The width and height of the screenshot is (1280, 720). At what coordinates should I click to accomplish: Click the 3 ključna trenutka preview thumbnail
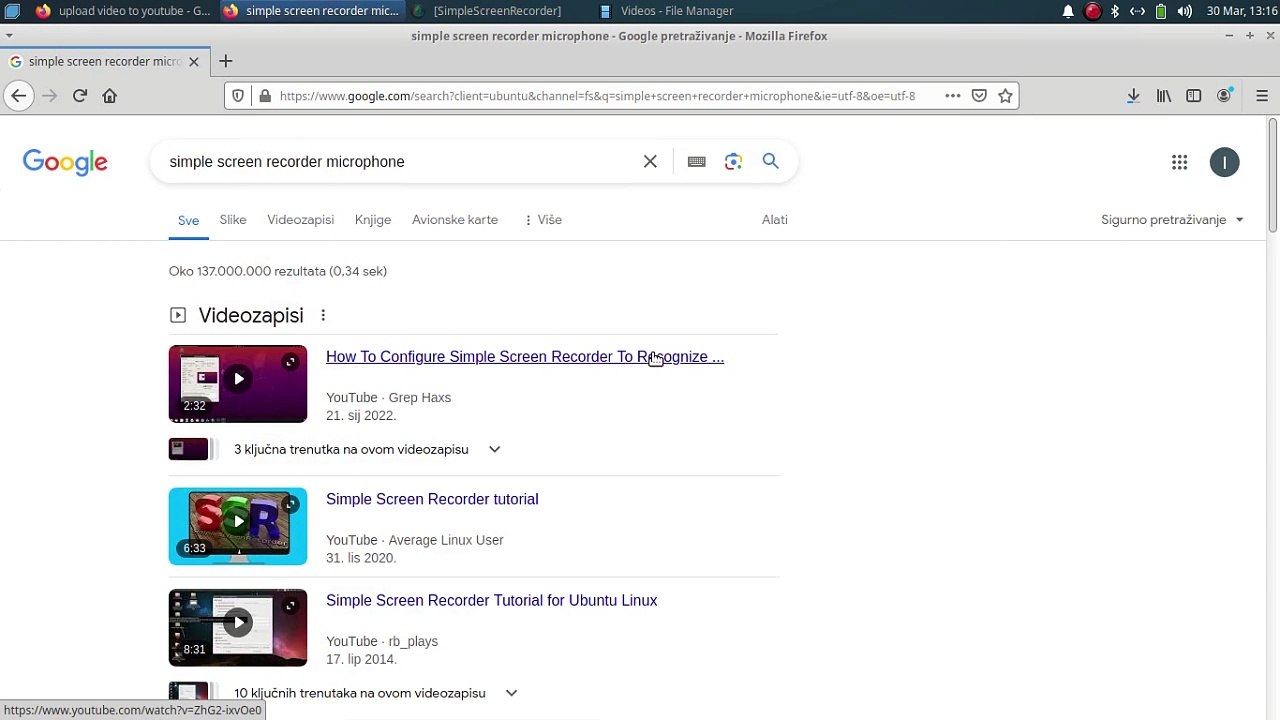point(188,449)
